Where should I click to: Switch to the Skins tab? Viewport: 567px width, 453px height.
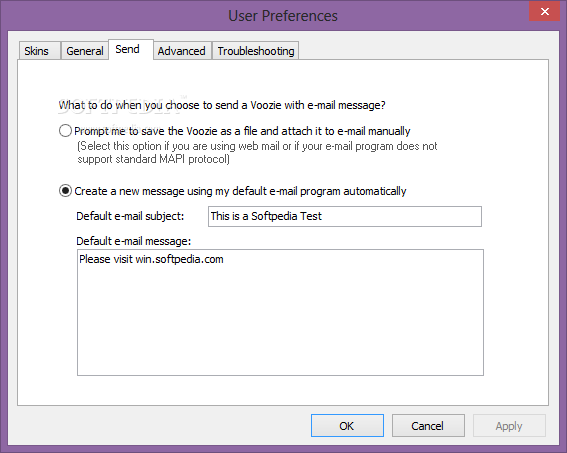pos(39,51)
